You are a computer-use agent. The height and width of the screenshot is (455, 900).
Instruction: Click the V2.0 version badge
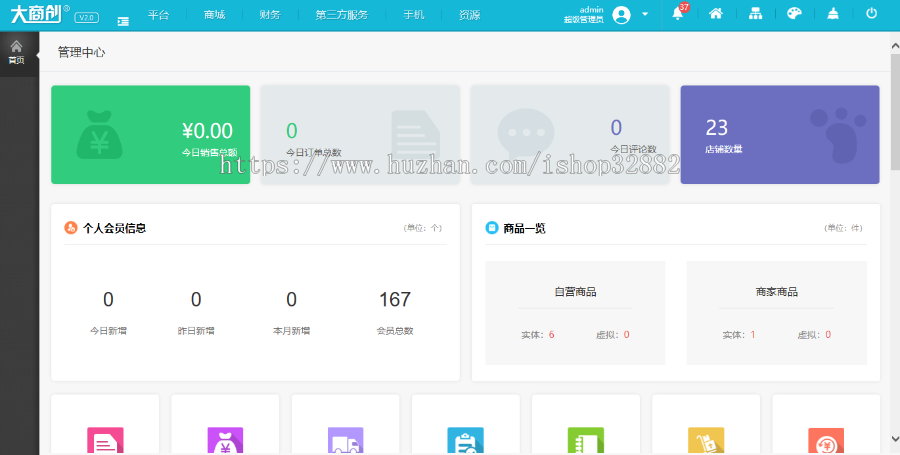click(87, 18)
